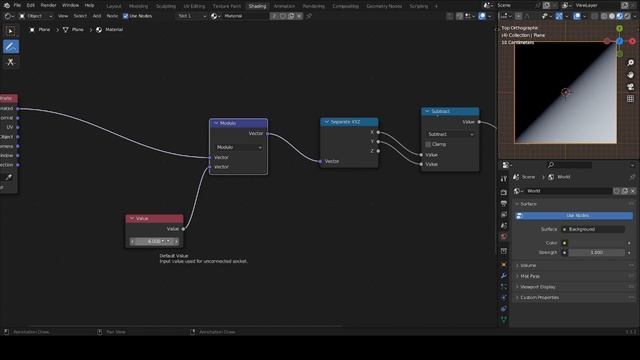Image resolution: width=640 pixels, height=360 pixels.
Task: Click Plane object breadcrumb in node editor
Action: pos(40,30)
